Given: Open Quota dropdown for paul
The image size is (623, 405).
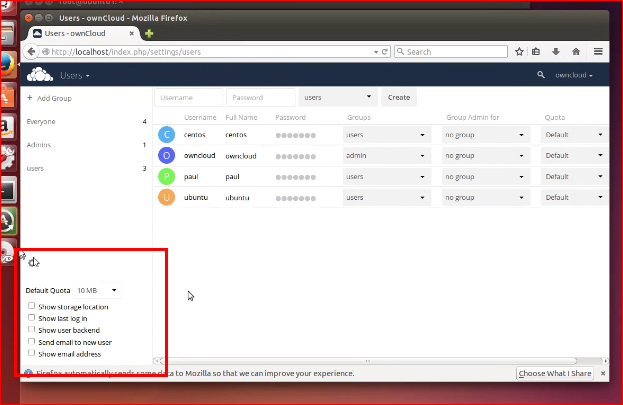Looking at the screenshot, I should click(575, 177).
